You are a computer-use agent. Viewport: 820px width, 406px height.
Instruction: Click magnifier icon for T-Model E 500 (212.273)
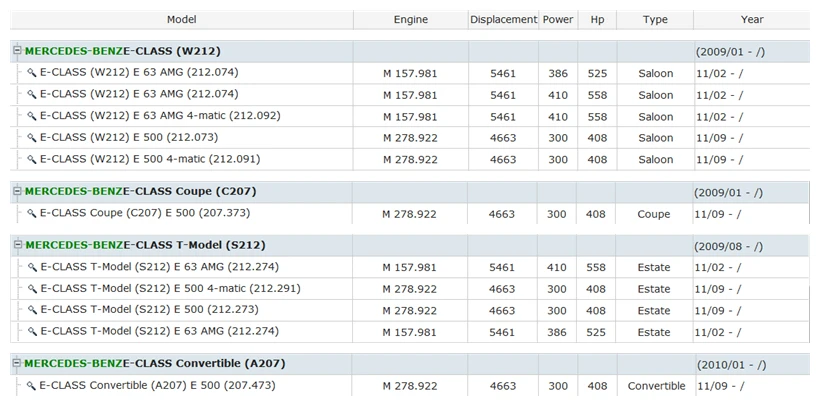[32, 310]
